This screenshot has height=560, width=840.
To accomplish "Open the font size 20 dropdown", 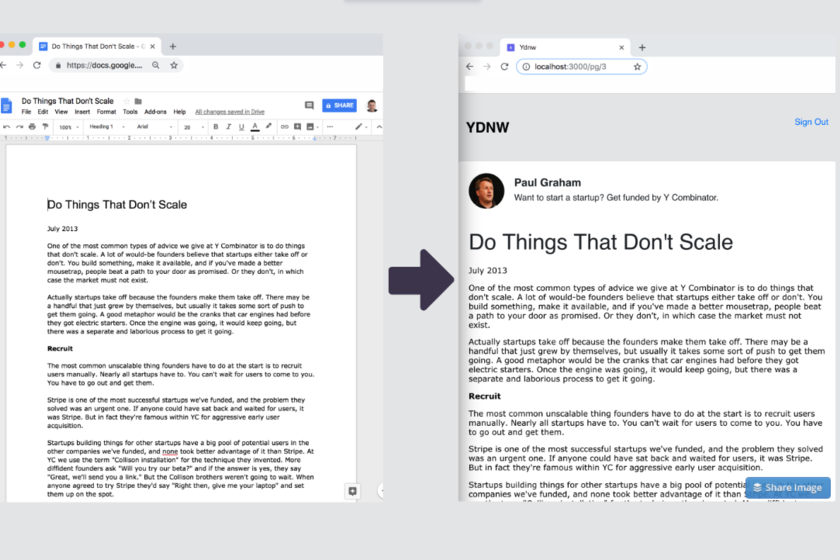I will (x=194, y=127).
